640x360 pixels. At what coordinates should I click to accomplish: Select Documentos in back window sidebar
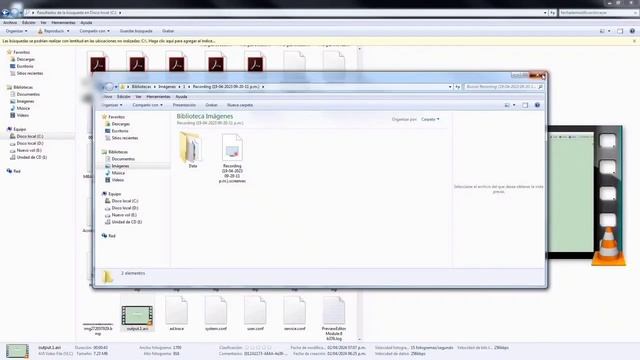coord(28,94)
